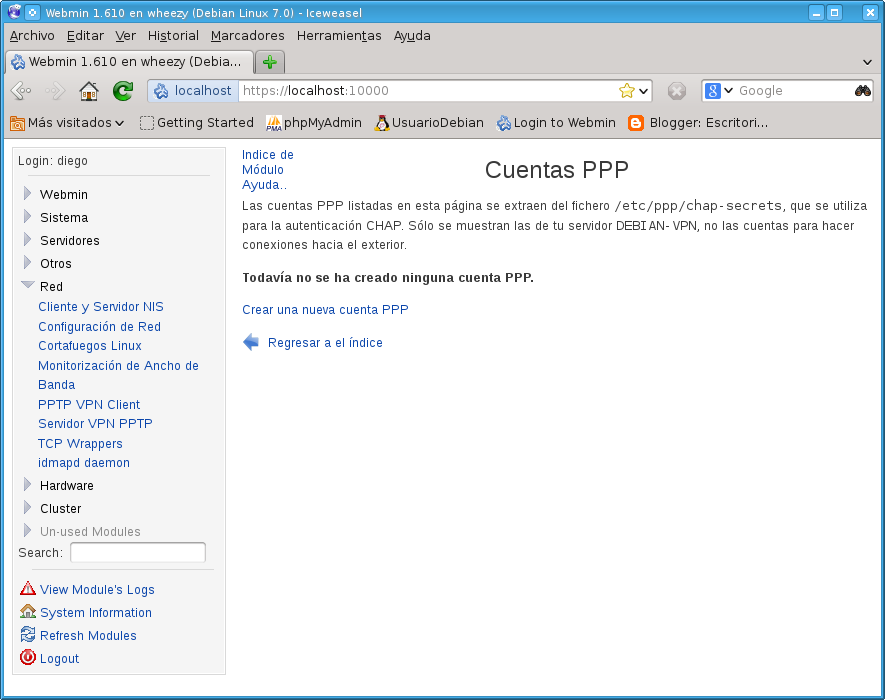Click the System Information house icon
This screenshot has height=700, width=885.
point(28,611)
